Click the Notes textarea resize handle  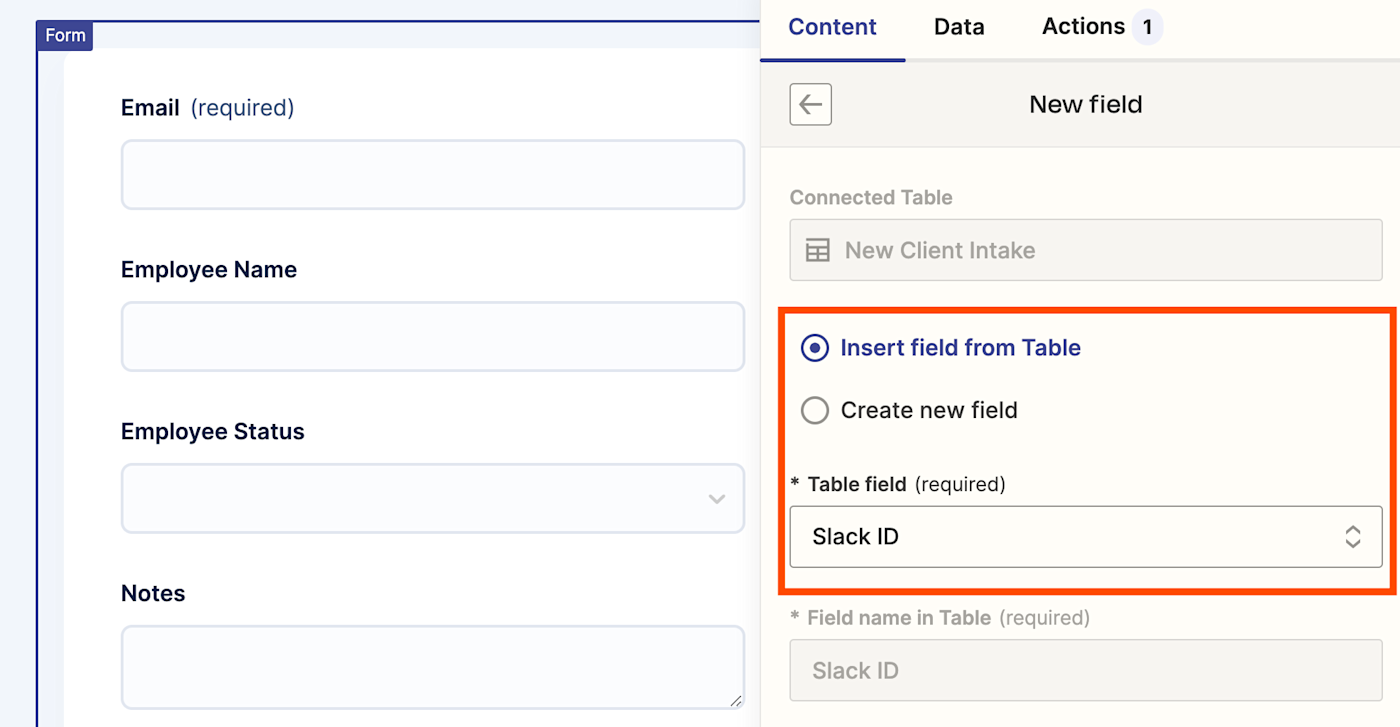pos(736,701)
